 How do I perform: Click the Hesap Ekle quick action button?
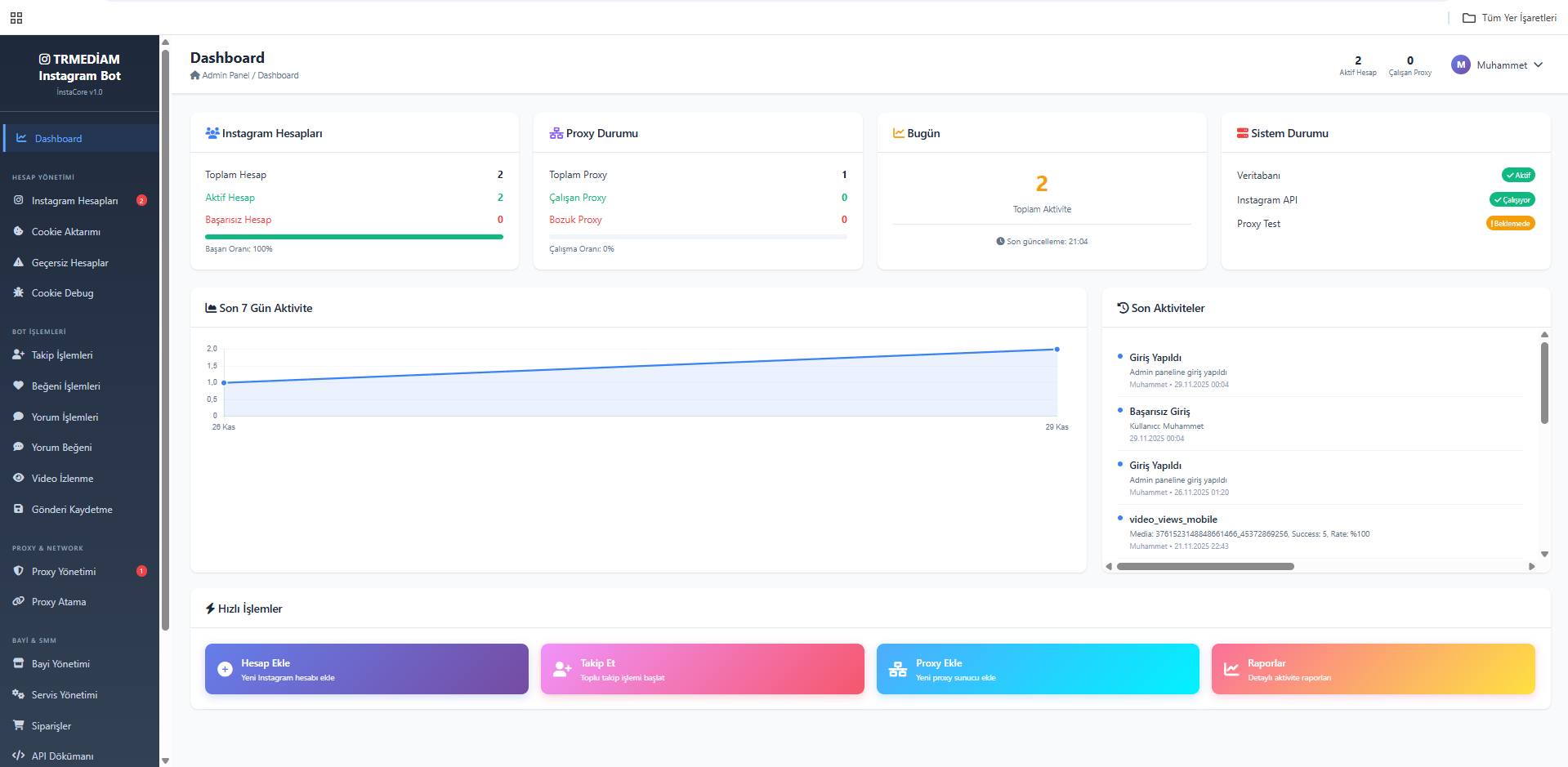tap(366, 669)
